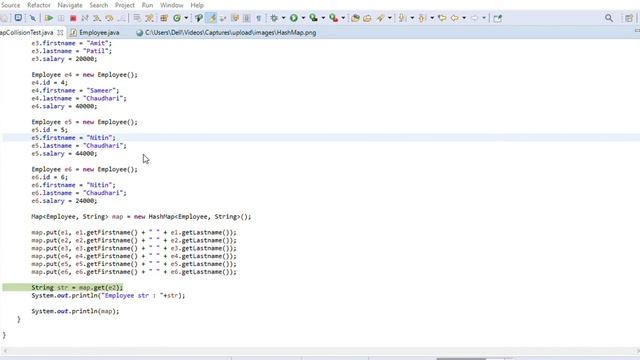640x360 pixels.
Task: Click the Last Edit Location icon
Action: pos(442,18)
